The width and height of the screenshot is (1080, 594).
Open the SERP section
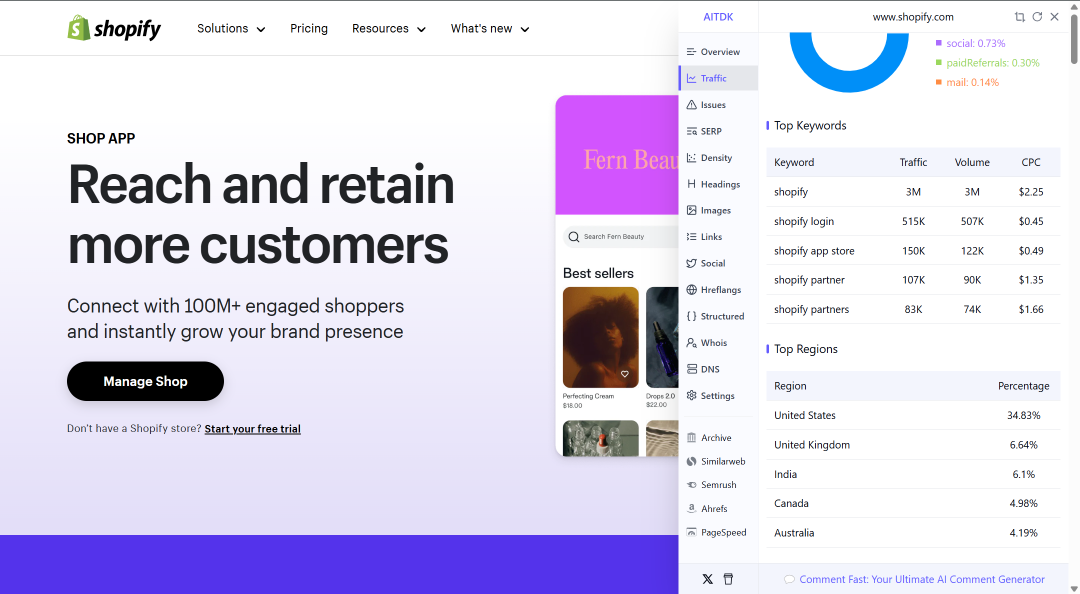(x=718, y=131)
